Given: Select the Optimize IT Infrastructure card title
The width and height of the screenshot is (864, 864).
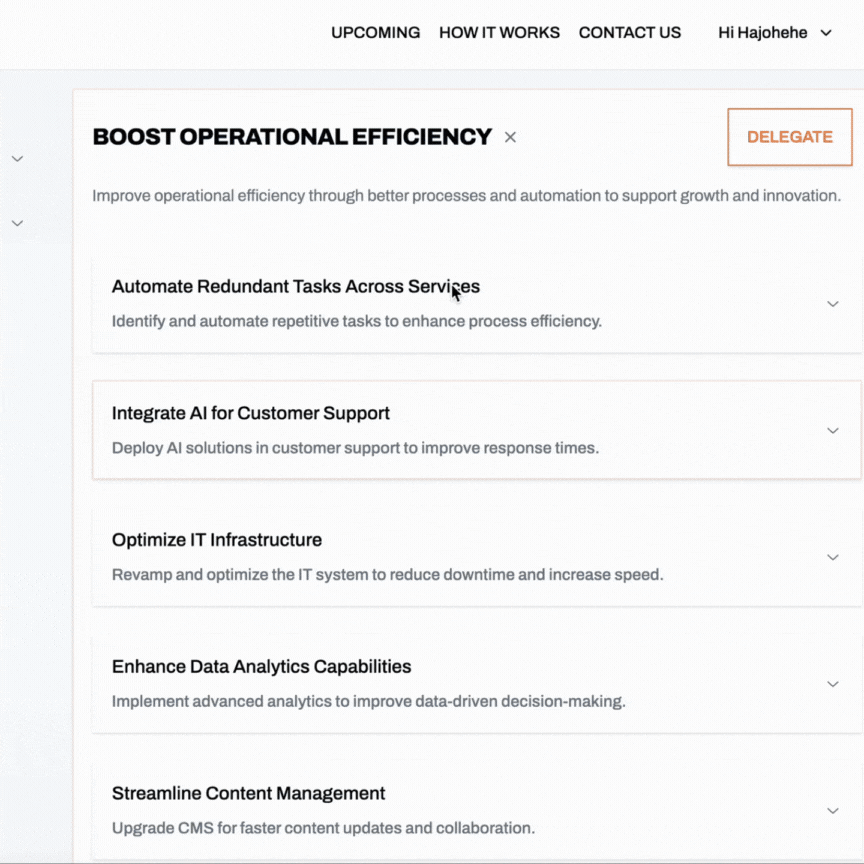Looking at the screenshot, I should click(x=216, y=540).
